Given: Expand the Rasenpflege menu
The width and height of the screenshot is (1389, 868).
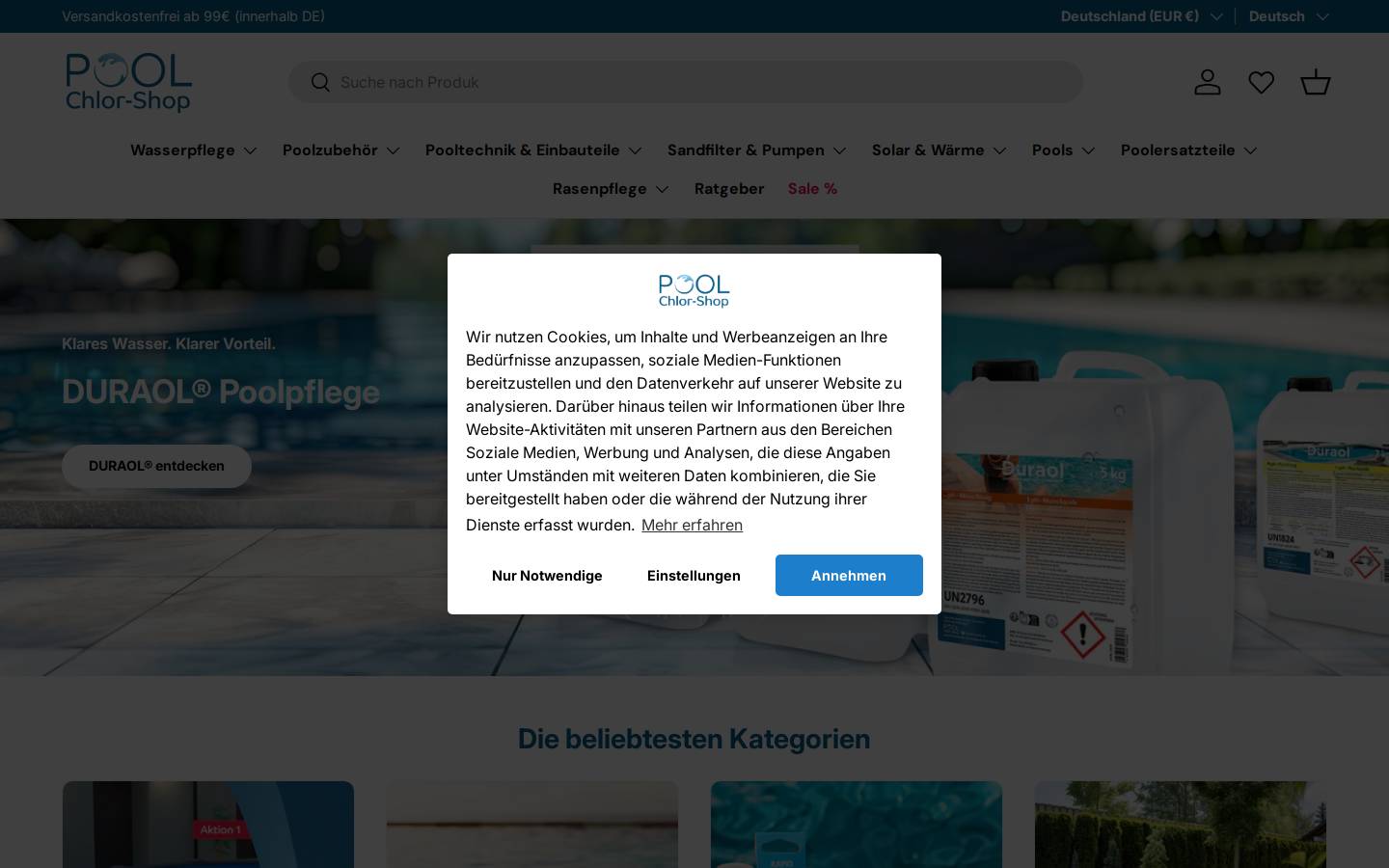Looking at the screenshot, I should (x=611, y=189).
